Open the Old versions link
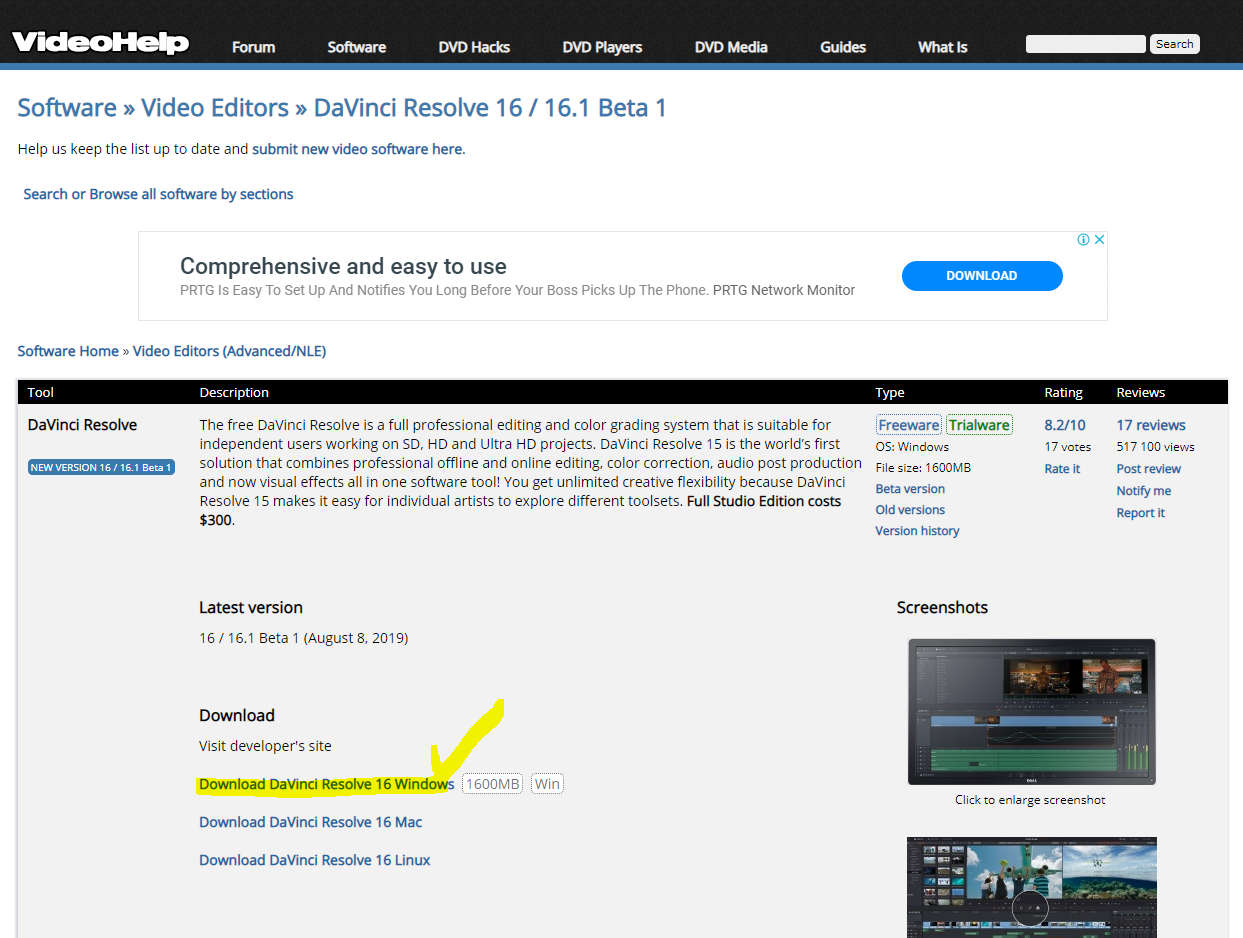The width and height of the screenshot is (1243, 938). 910,510
